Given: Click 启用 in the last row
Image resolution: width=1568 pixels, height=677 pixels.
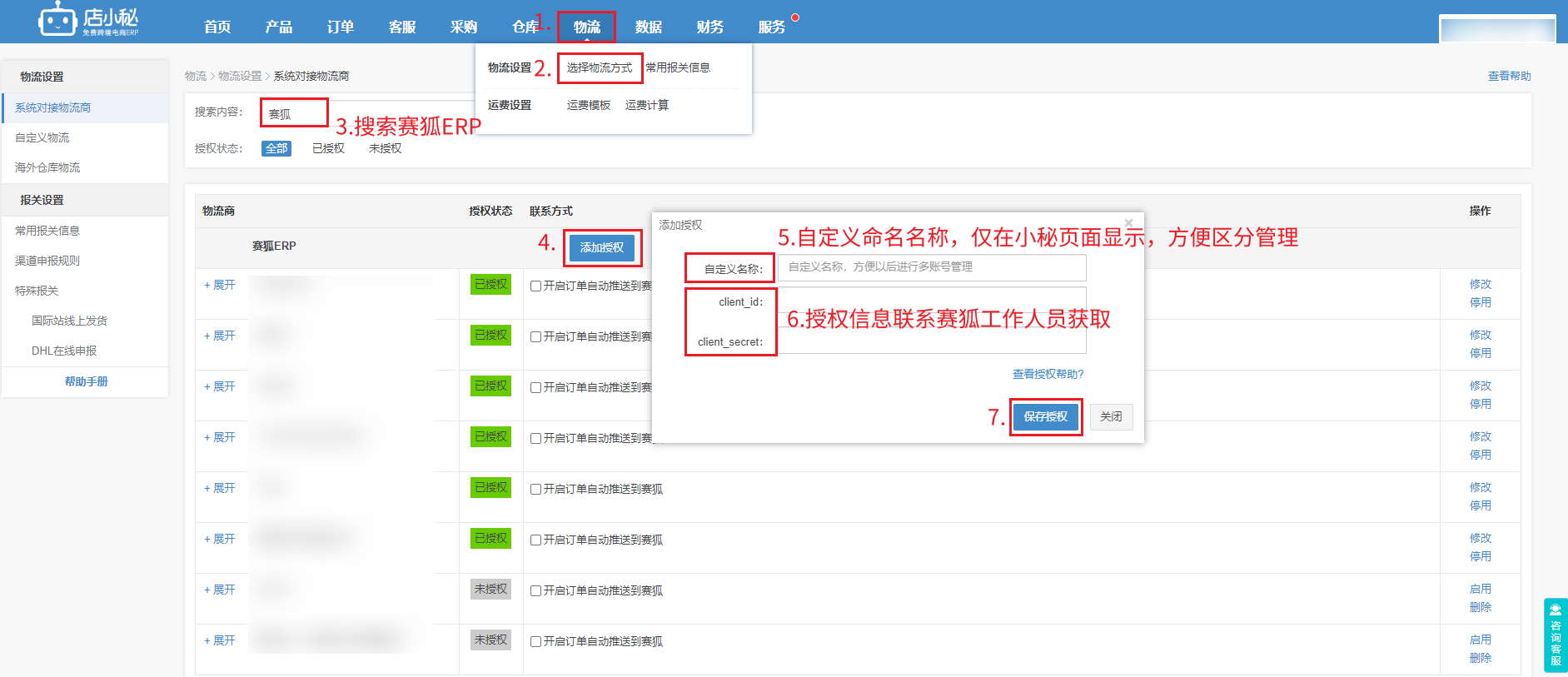Looking at the screenshot, I should click(1481, 640).
